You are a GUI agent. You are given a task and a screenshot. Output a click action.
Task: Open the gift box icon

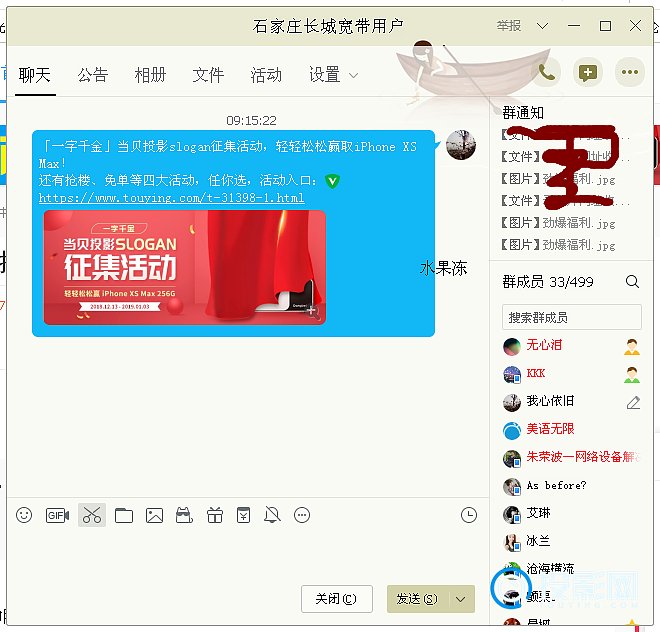pyautogui.click(x=215, y=515)
